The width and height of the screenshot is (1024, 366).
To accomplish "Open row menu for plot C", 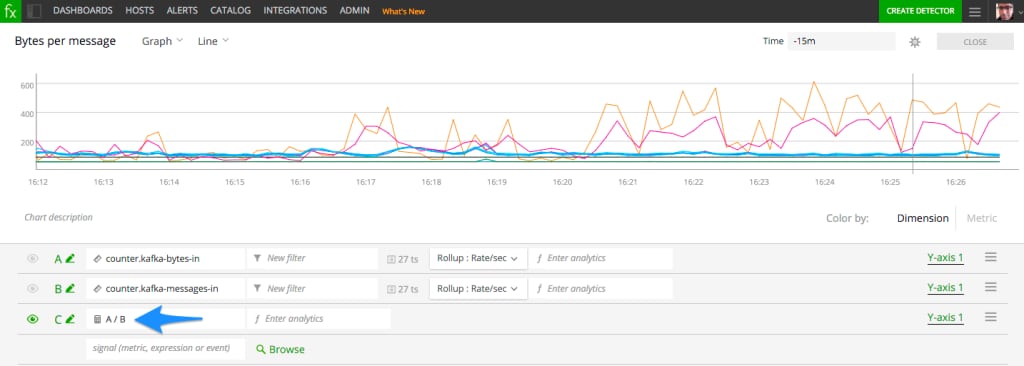I will 991,317.
